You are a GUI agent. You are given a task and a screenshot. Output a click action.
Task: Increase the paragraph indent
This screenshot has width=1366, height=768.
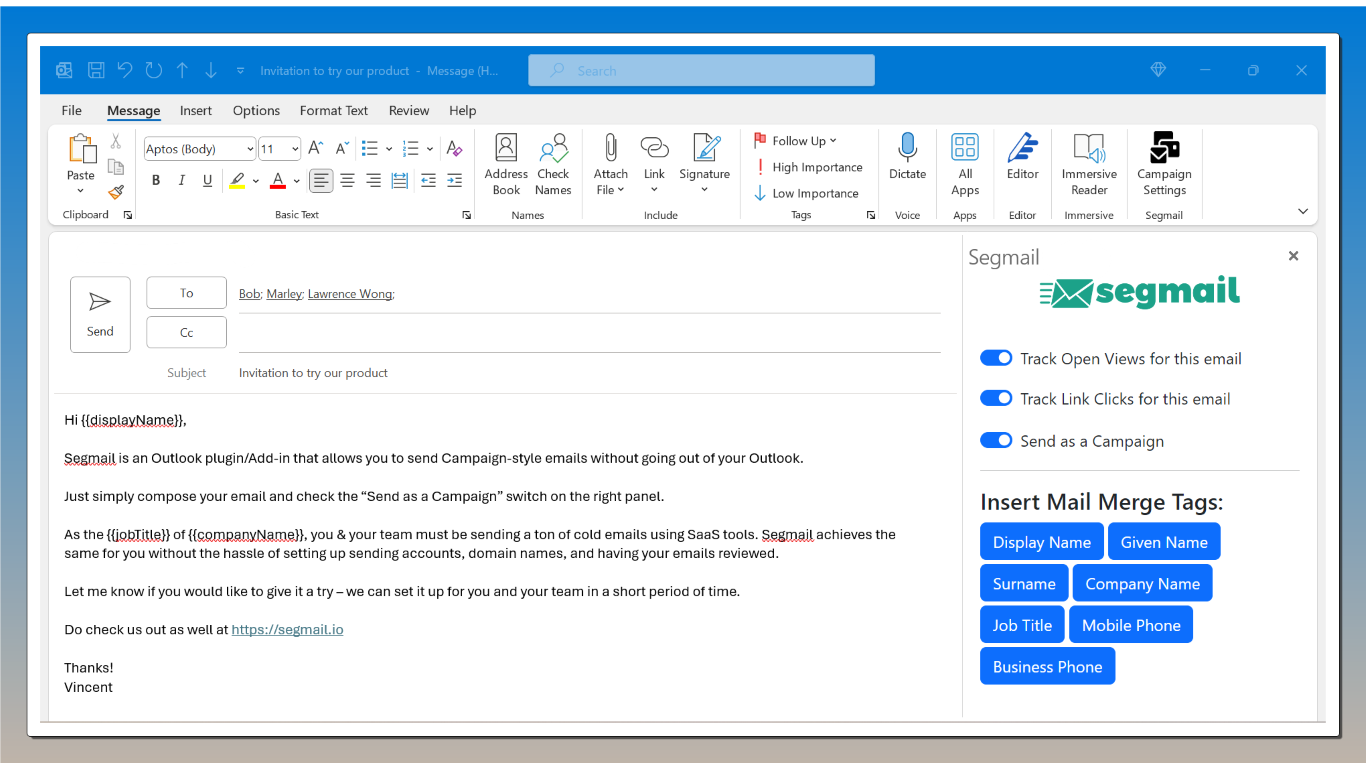tap(454, 180)
